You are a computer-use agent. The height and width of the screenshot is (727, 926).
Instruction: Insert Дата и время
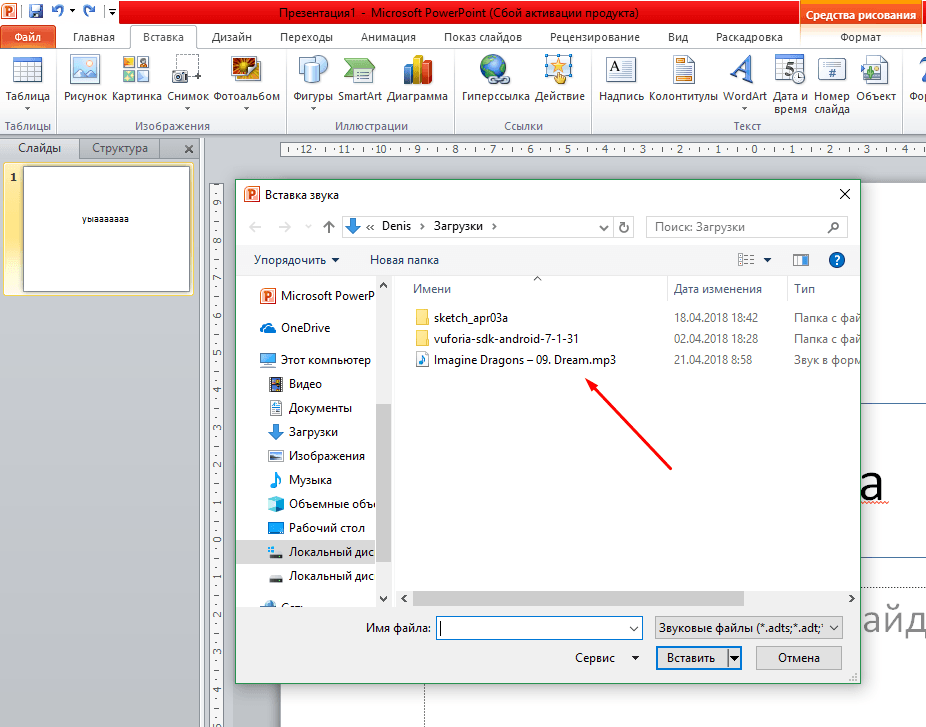[790, 84]
